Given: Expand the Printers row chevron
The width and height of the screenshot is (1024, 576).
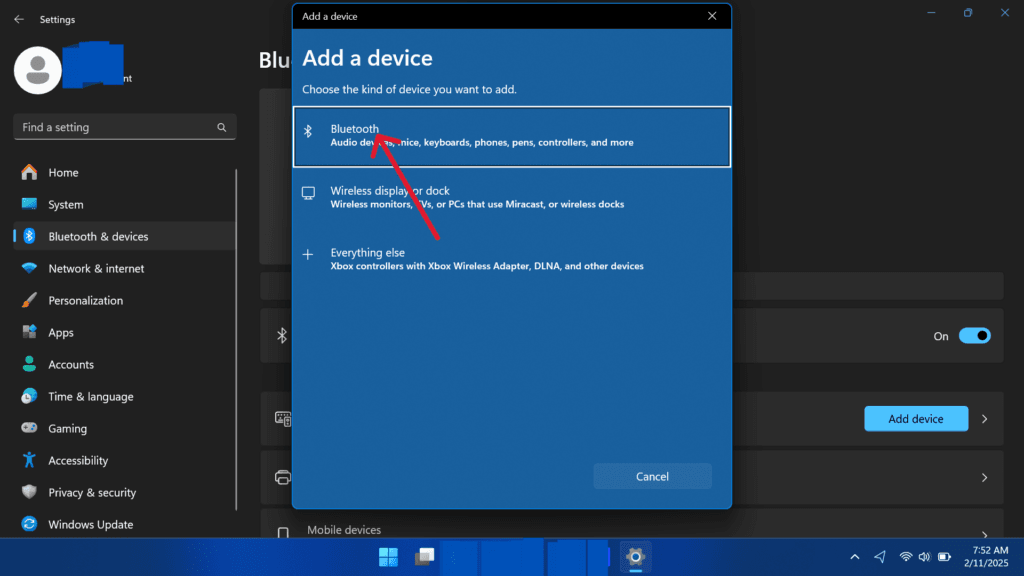Looking at the screenshot, I should [985, 478].
